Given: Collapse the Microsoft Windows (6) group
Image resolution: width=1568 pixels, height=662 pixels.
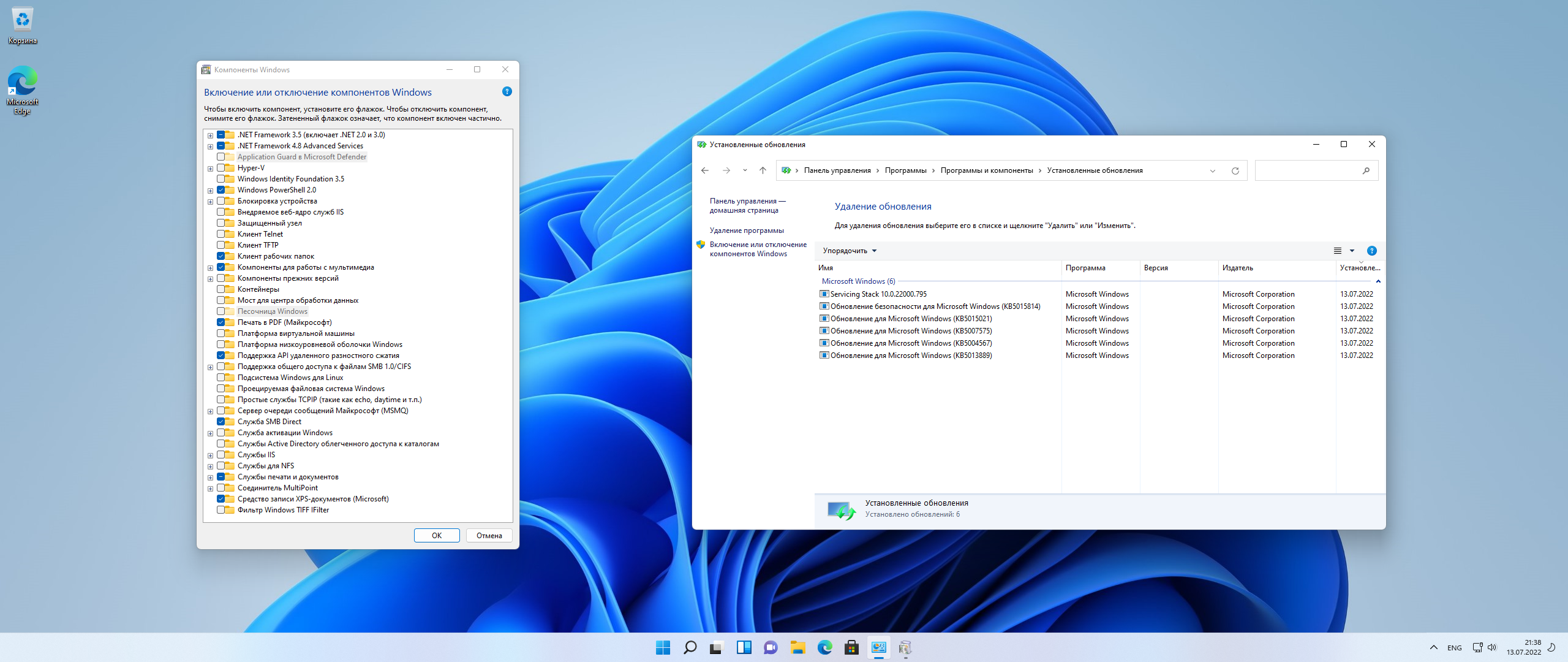Looking at the screenshot, I should (1378, 281).
